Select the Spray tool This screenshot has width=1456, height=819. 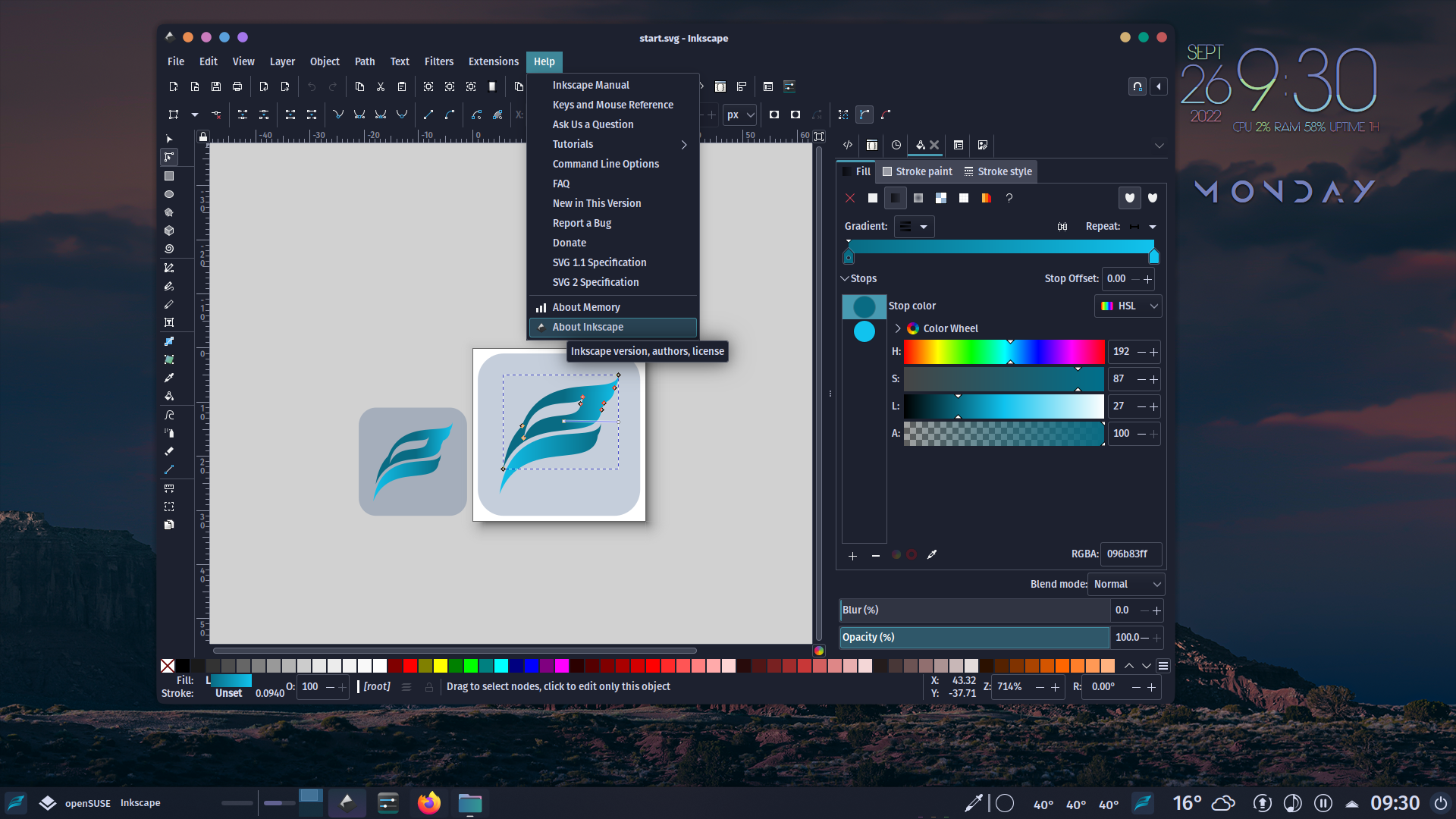tap(169, 433)
